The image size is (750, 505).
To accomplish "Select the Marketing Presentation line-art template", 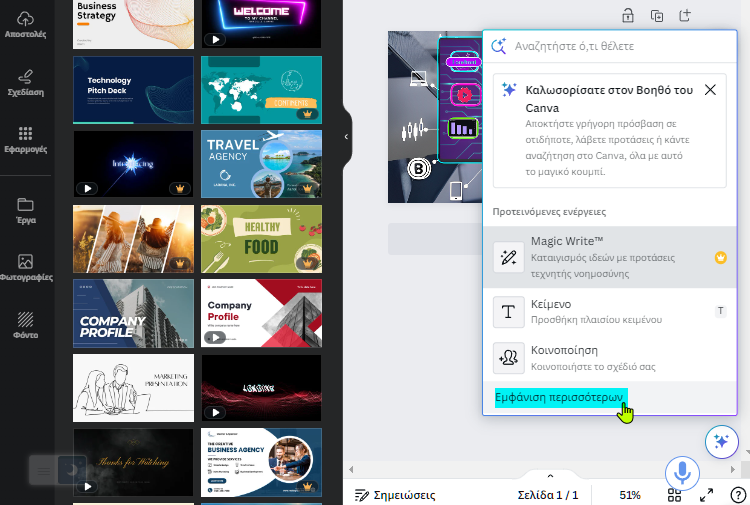I will [x=133, y=388].
